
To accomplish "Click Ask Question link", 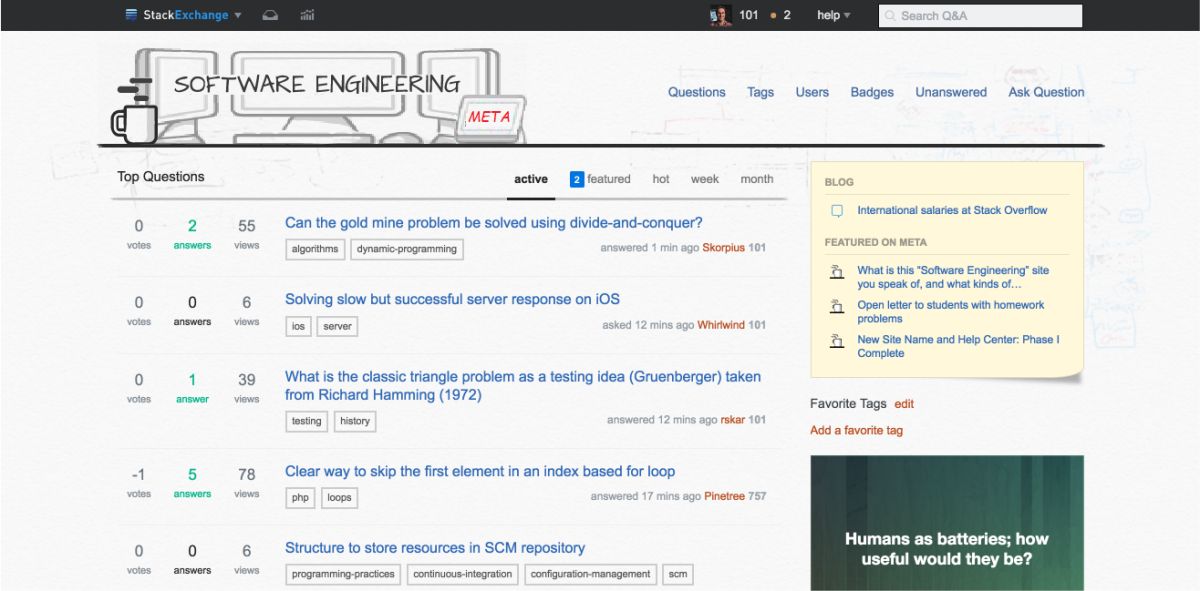I will coord(1046,92).
